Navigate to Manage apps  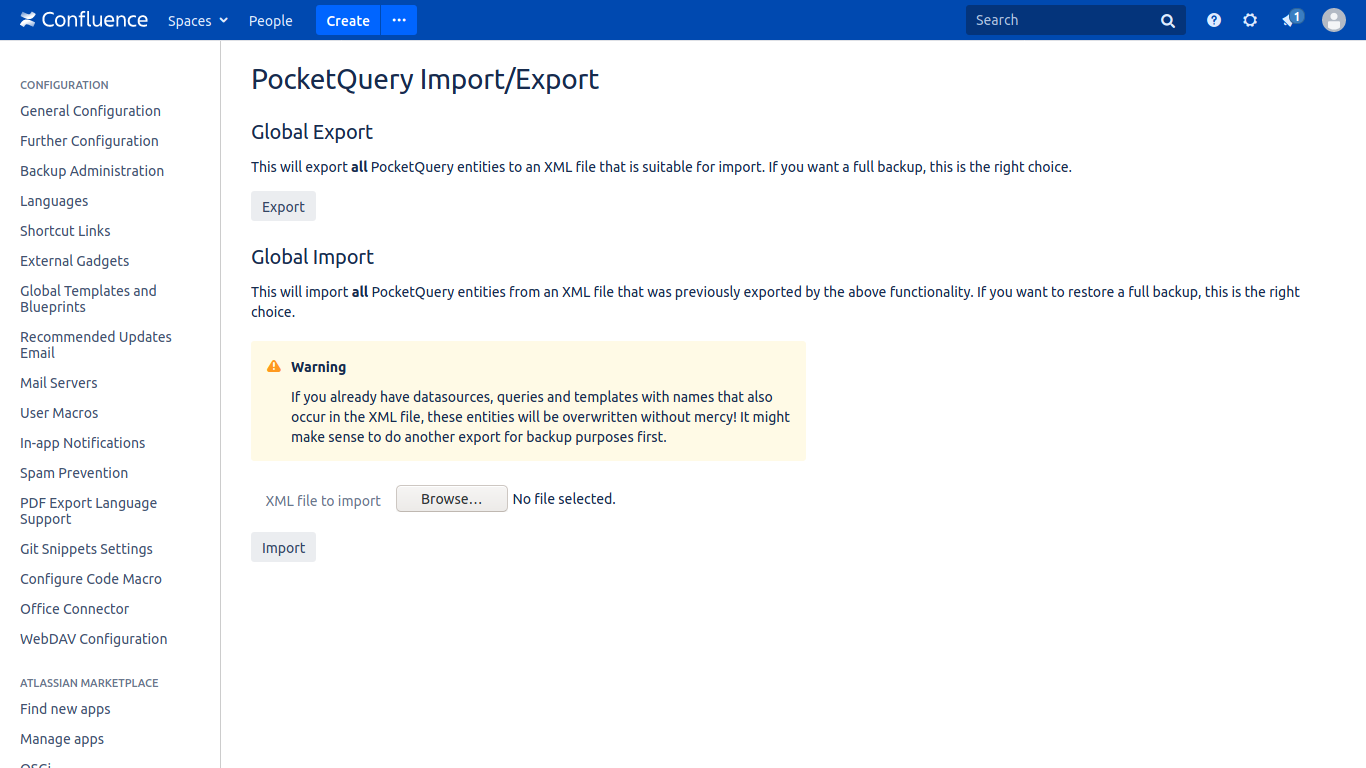coord(62,739)
